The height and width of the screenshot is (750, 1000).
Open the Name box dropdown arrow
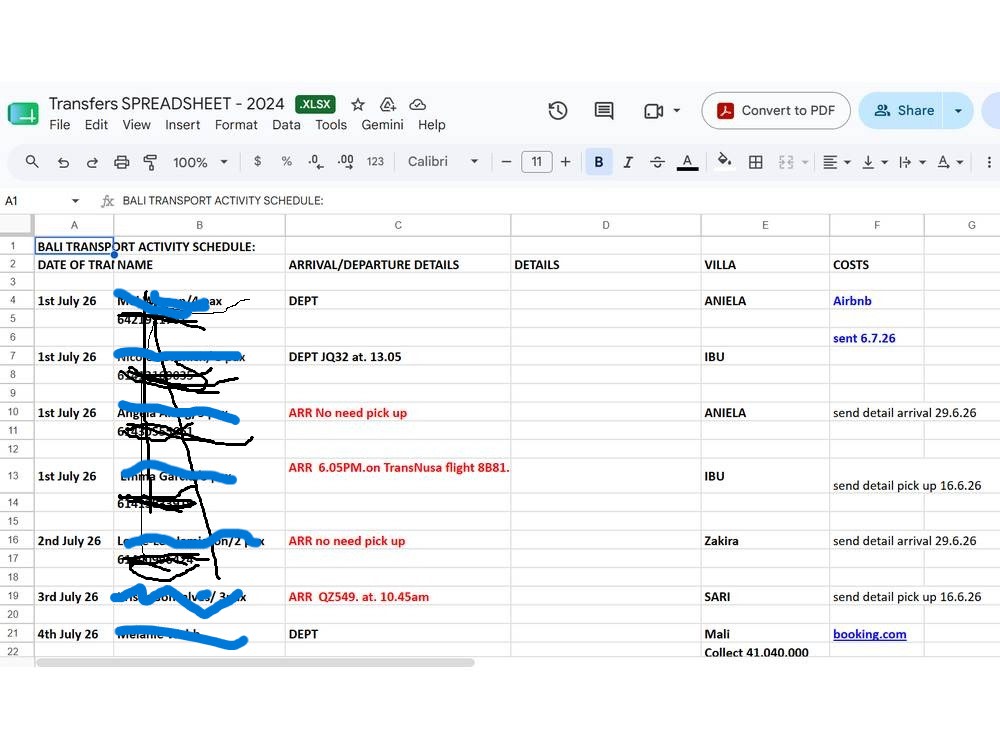coord(75,201)
